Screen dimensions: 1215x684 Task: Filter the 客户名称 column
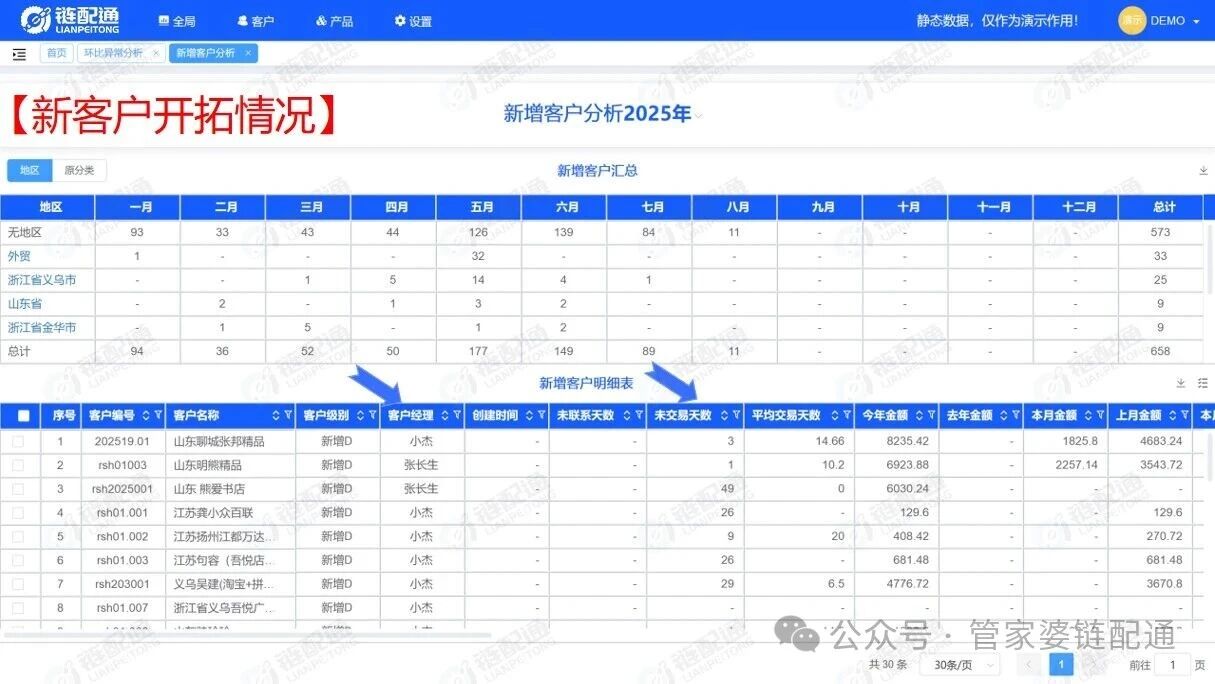(288, 416)
